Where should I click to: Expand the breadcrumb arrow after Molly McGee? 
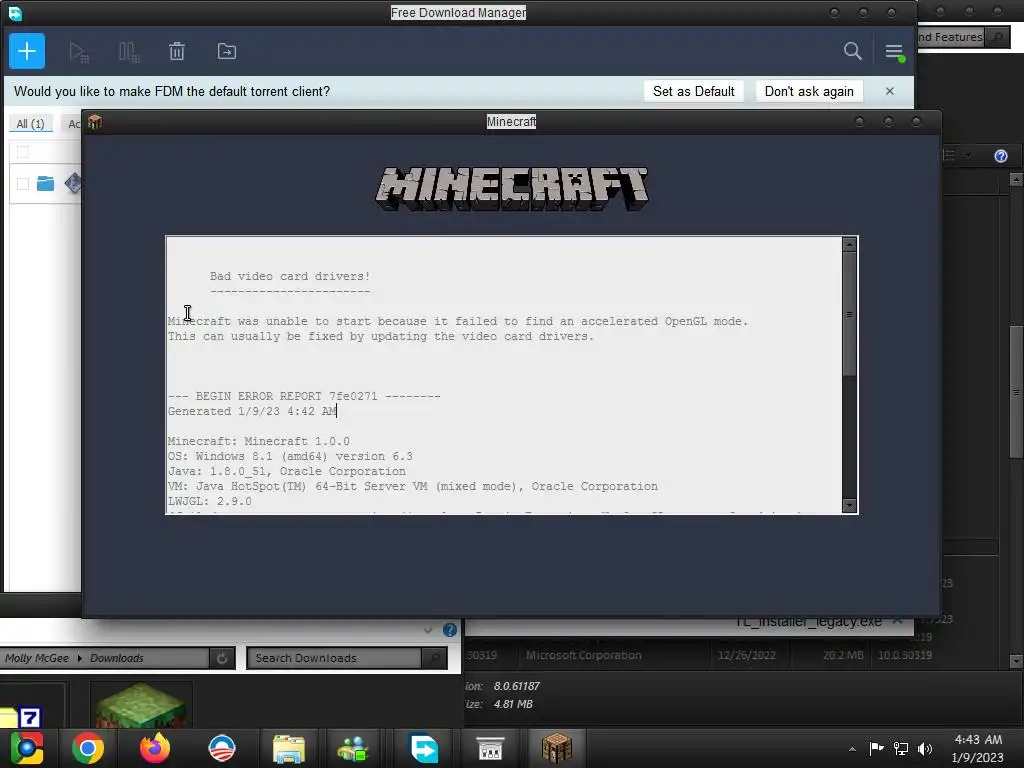click(x=80, y=658)
